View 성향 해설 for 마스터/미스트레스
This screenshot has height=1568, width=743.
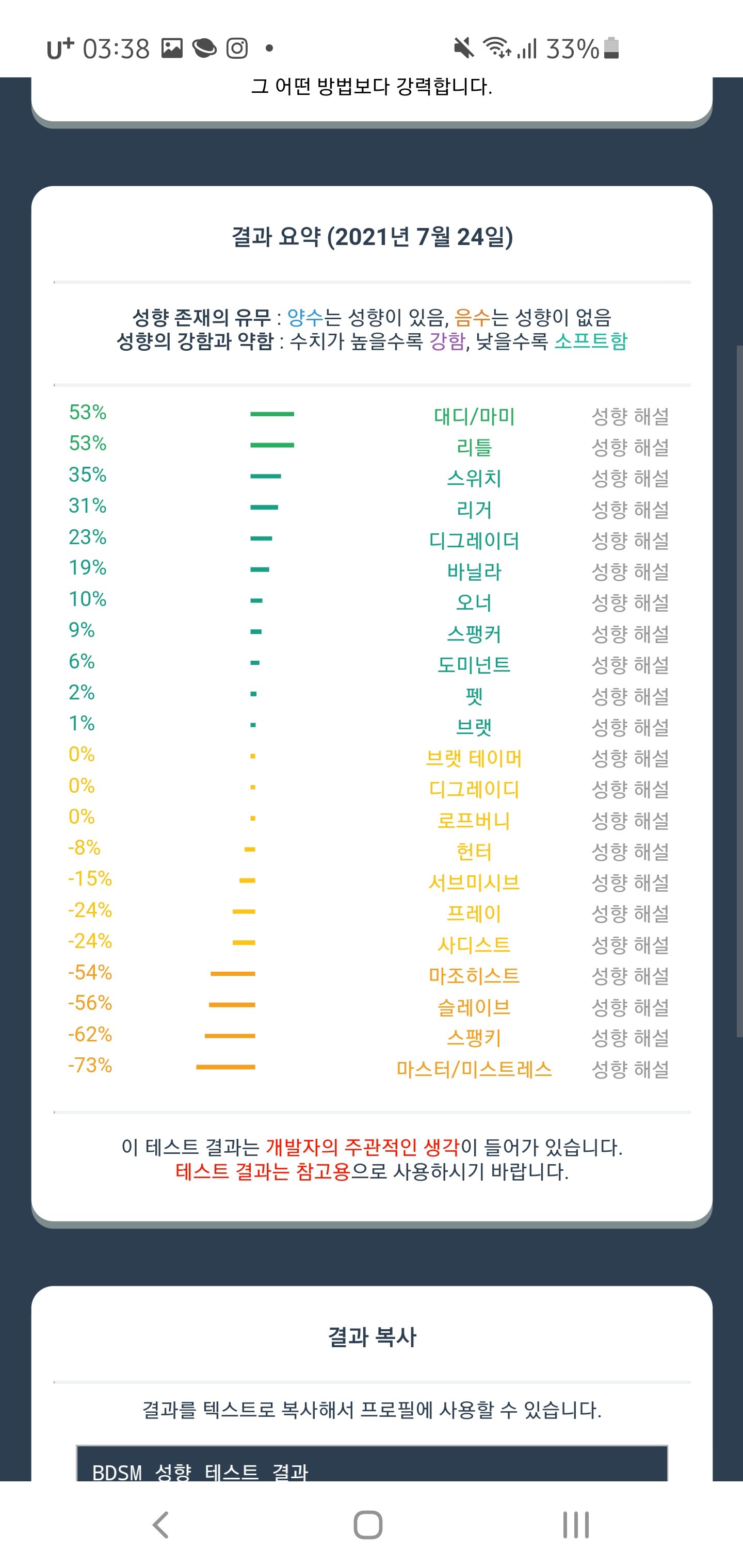coord(629,1069)
